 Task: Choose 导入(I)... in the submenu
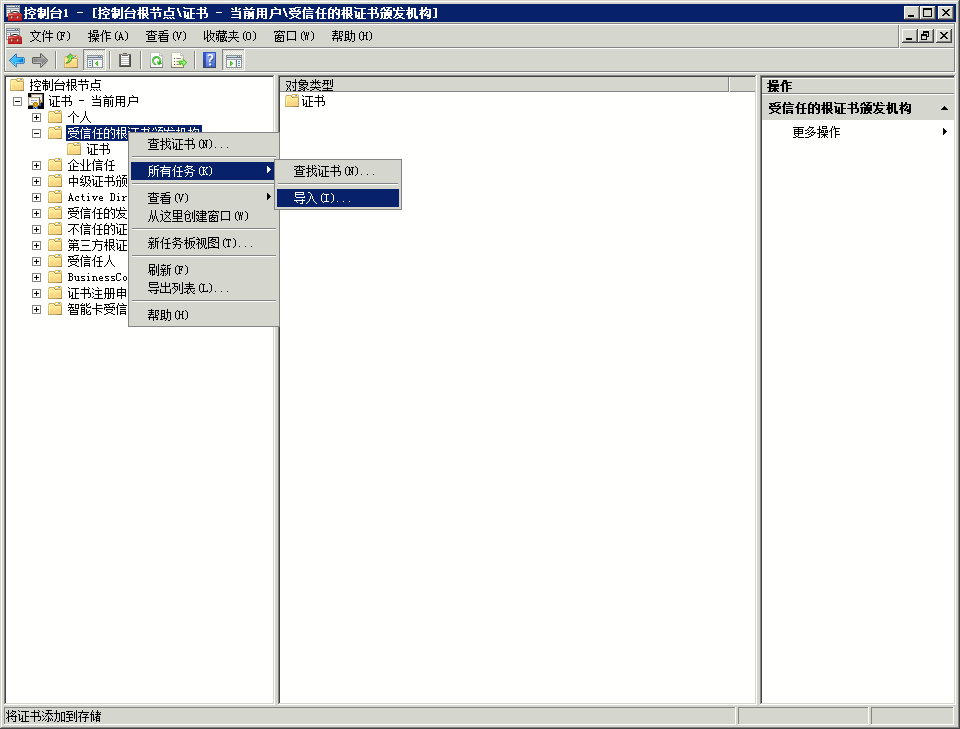338,198
